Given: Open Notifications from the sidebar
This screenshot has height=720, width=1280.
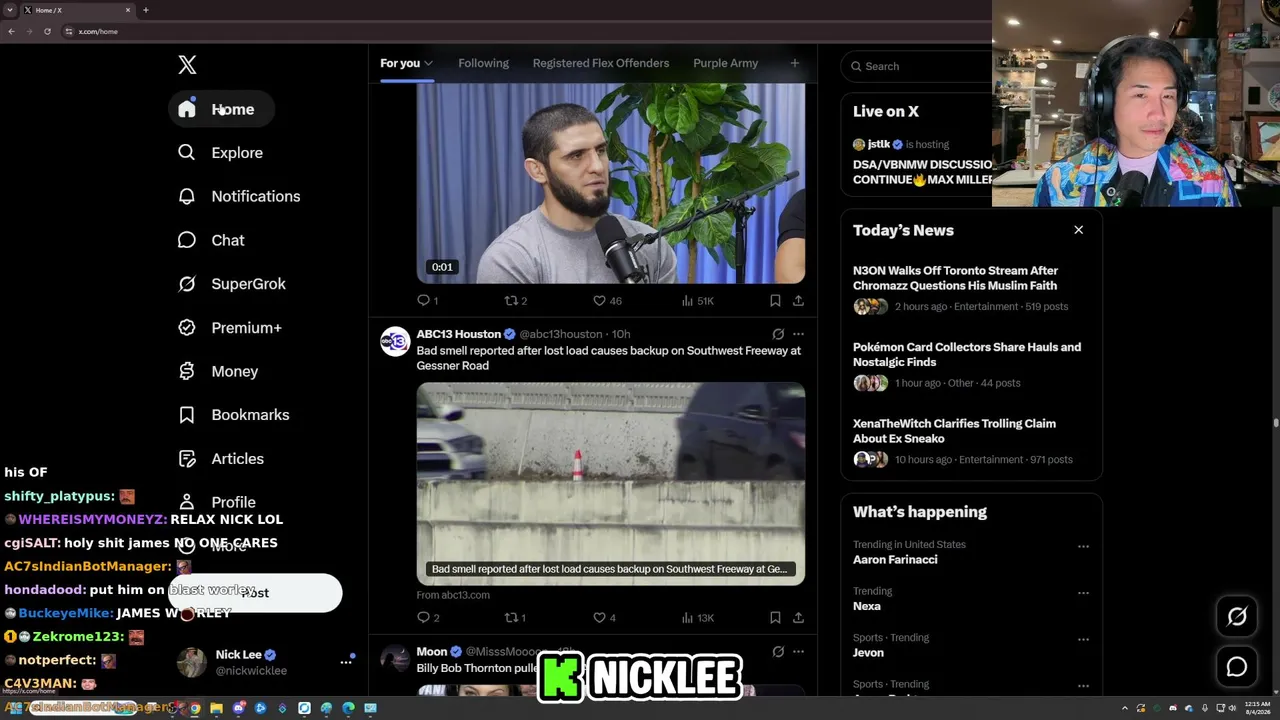Looking at the screenshot, I should click(x=239, y=196).
